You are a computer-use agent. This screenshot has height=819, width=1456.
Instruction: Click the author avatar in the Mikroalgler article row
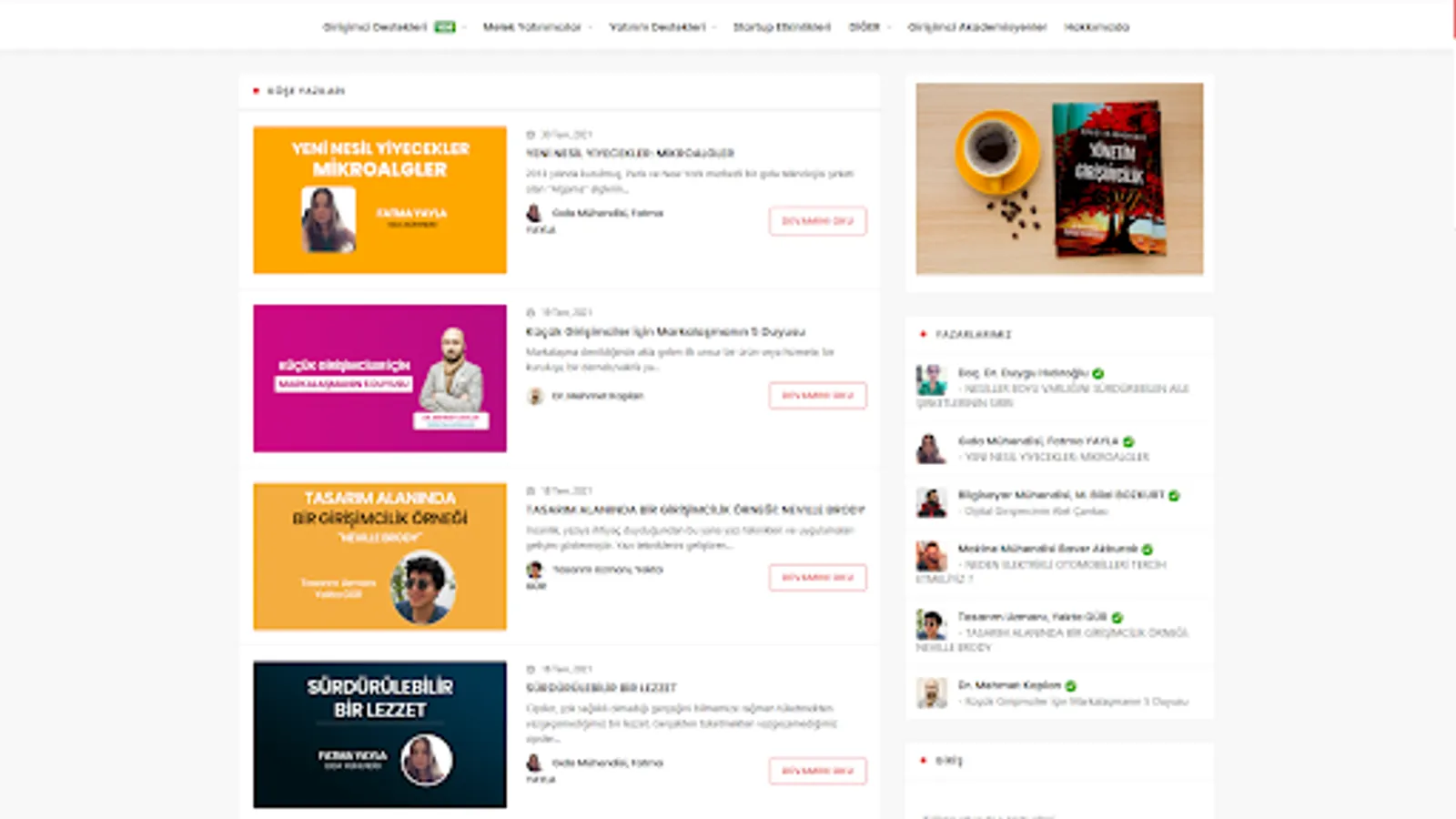click(534, 213)
